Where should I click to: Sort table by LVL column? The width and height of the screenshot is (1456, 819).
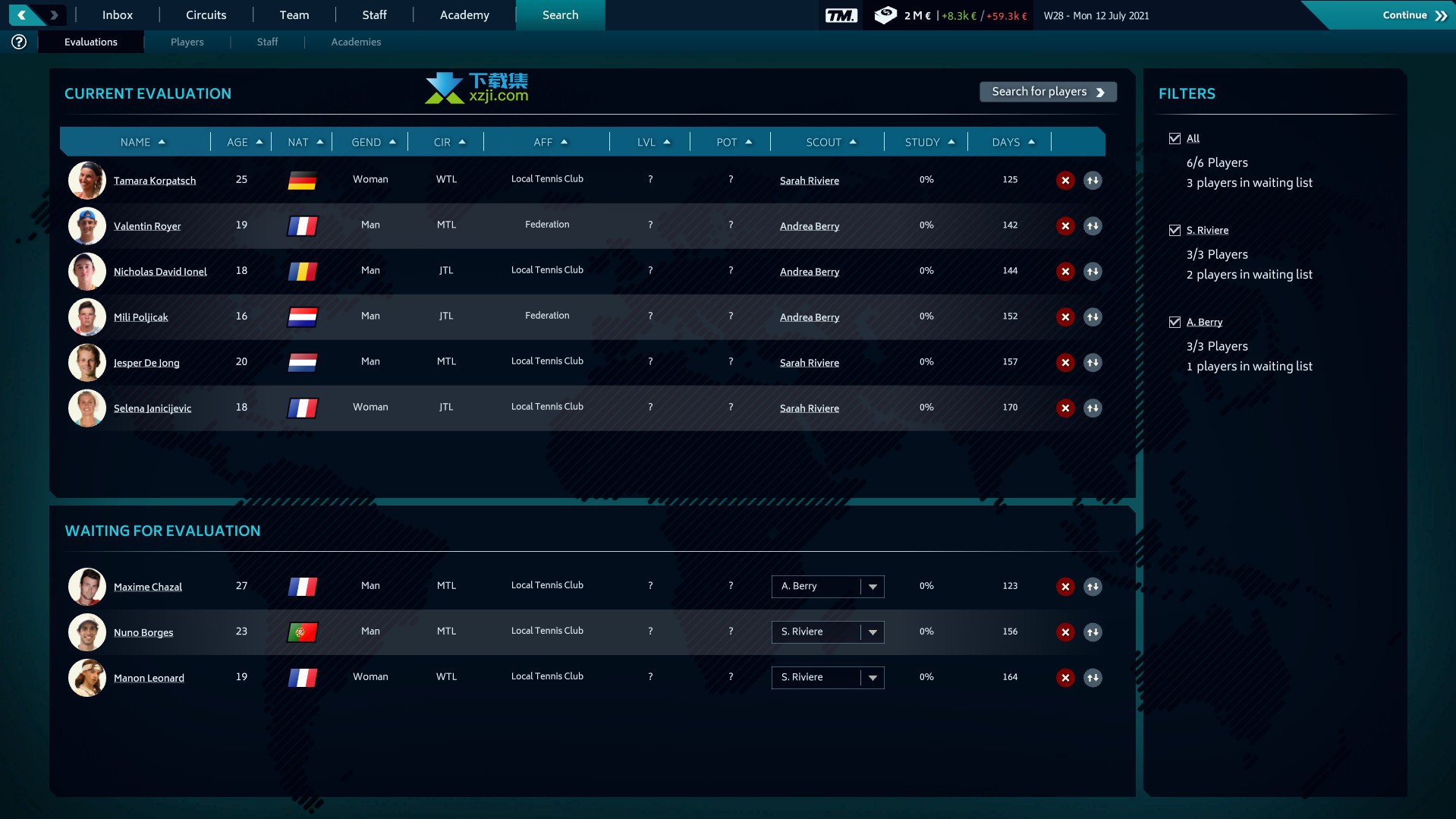(653, 142)
